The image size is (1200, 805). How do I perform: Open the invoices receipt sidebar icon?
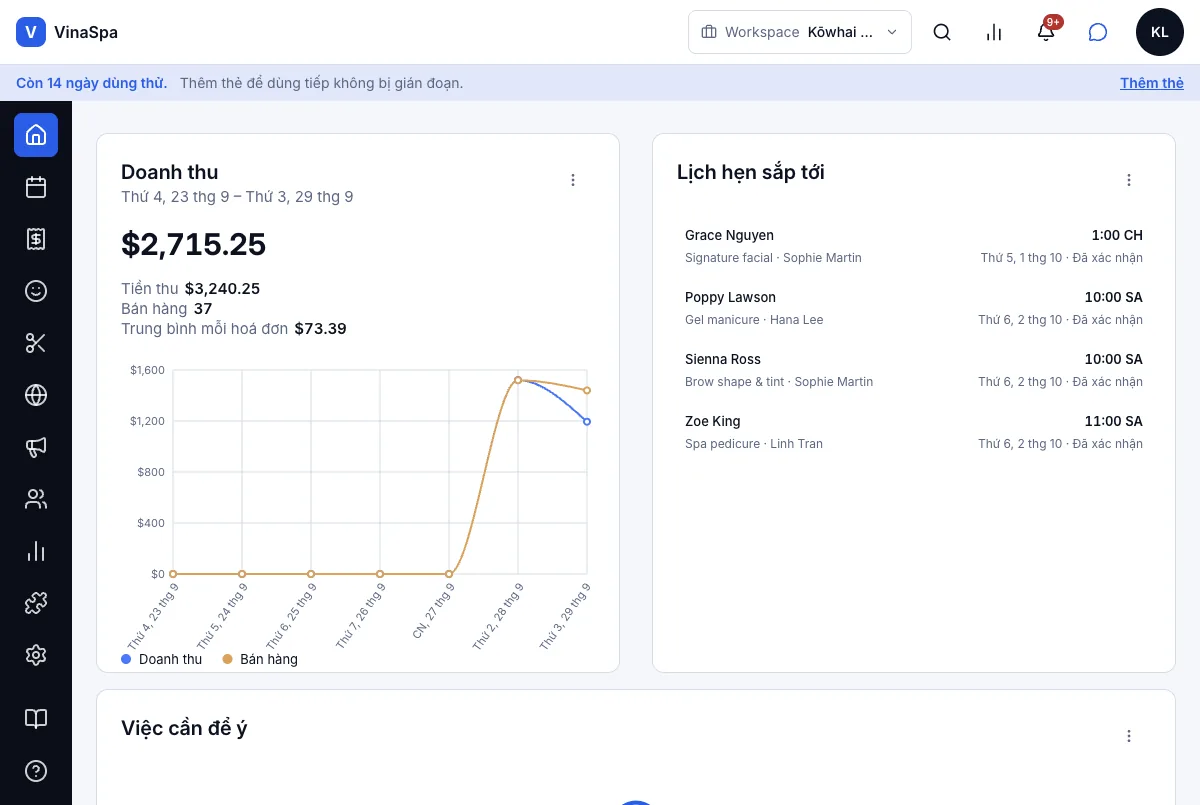tap(36, 239)
